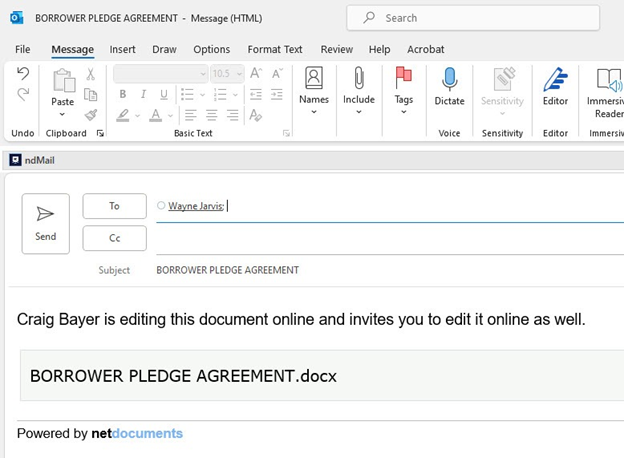Click Increase Font Size icon
Image resolution: width=624 pixels, height=458 pixels.
click(256, 73)
